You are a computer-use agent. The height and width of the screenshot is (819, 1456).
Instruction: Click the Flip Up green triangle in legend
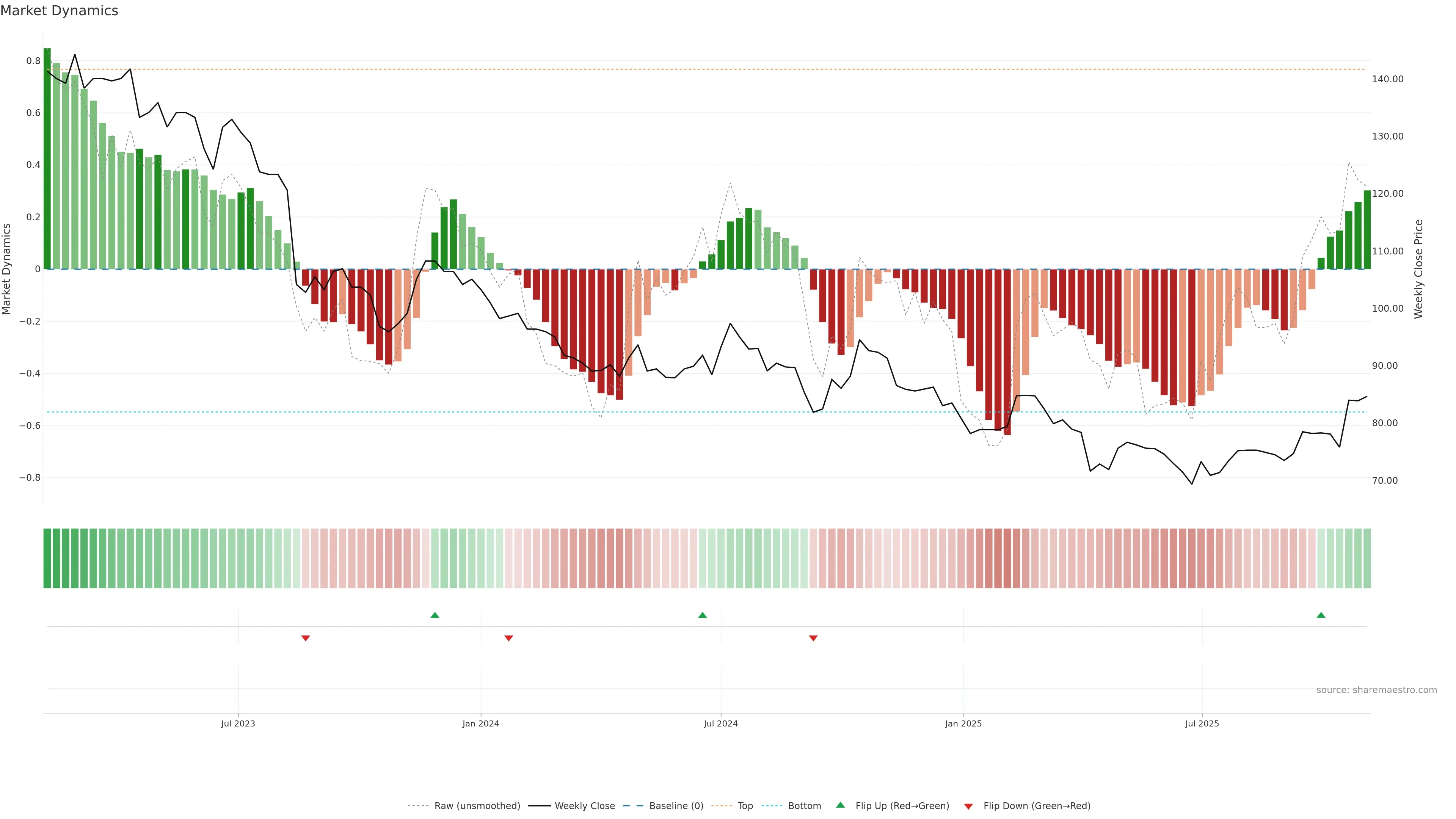841,805
